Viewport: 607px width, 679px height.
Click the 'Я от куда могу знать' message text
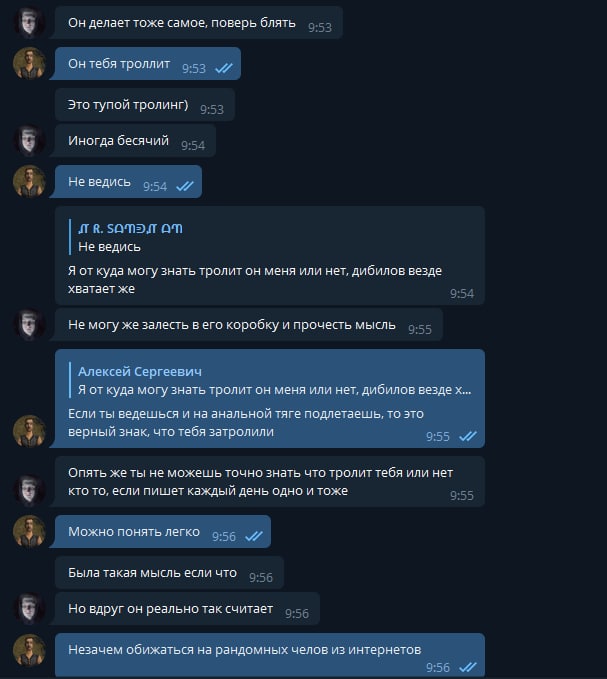coord(255,279)
